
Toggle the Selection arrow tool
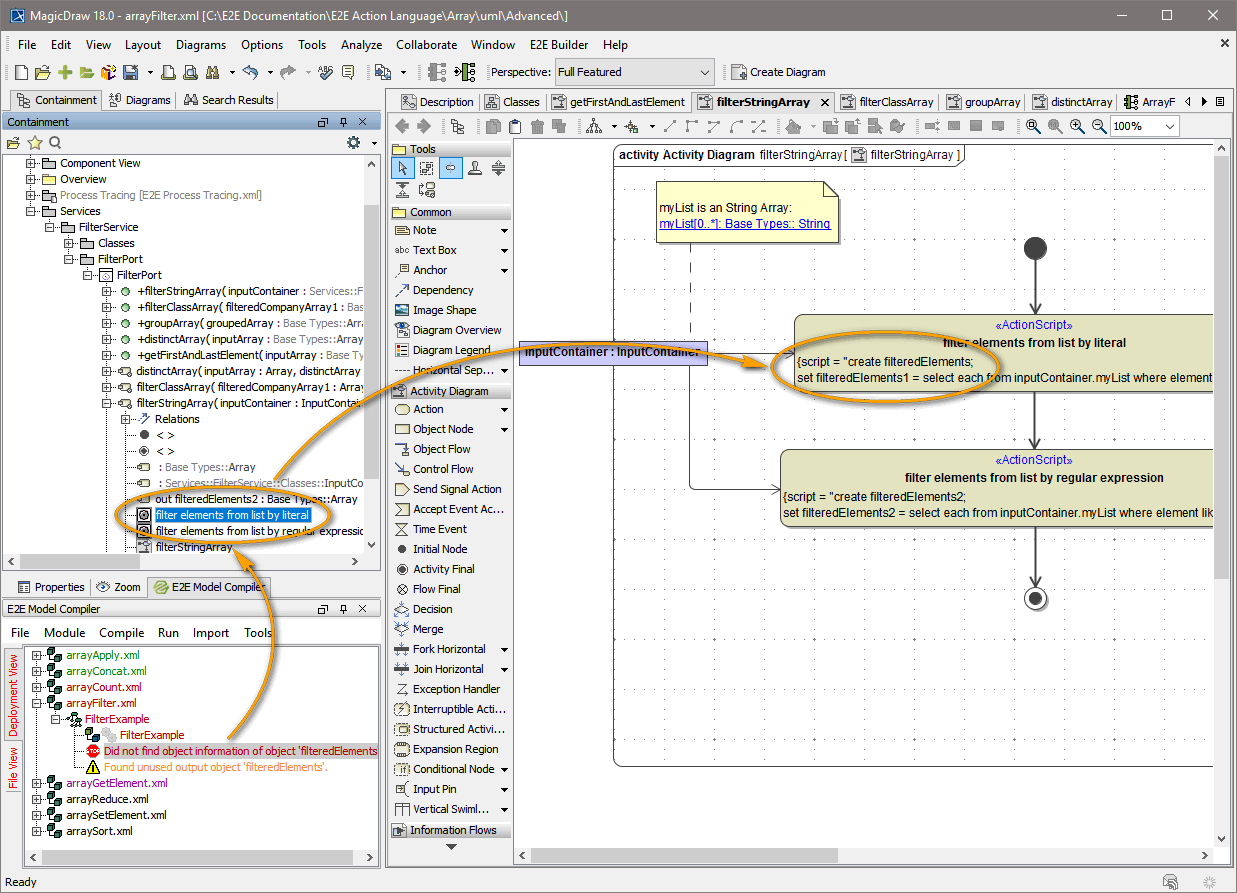click(402, 168)
